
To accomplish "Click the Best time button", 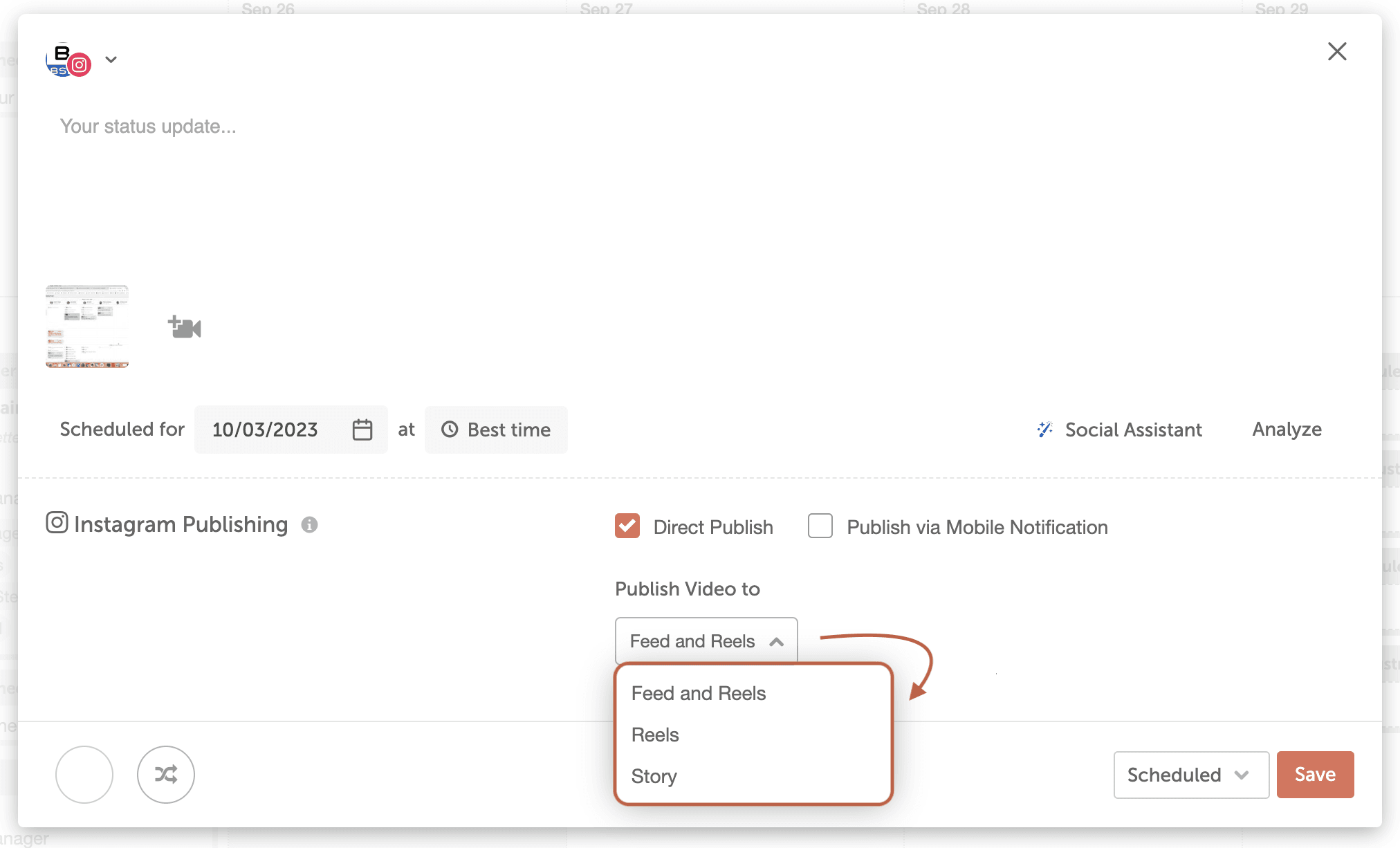I will (x=496, y=430).
